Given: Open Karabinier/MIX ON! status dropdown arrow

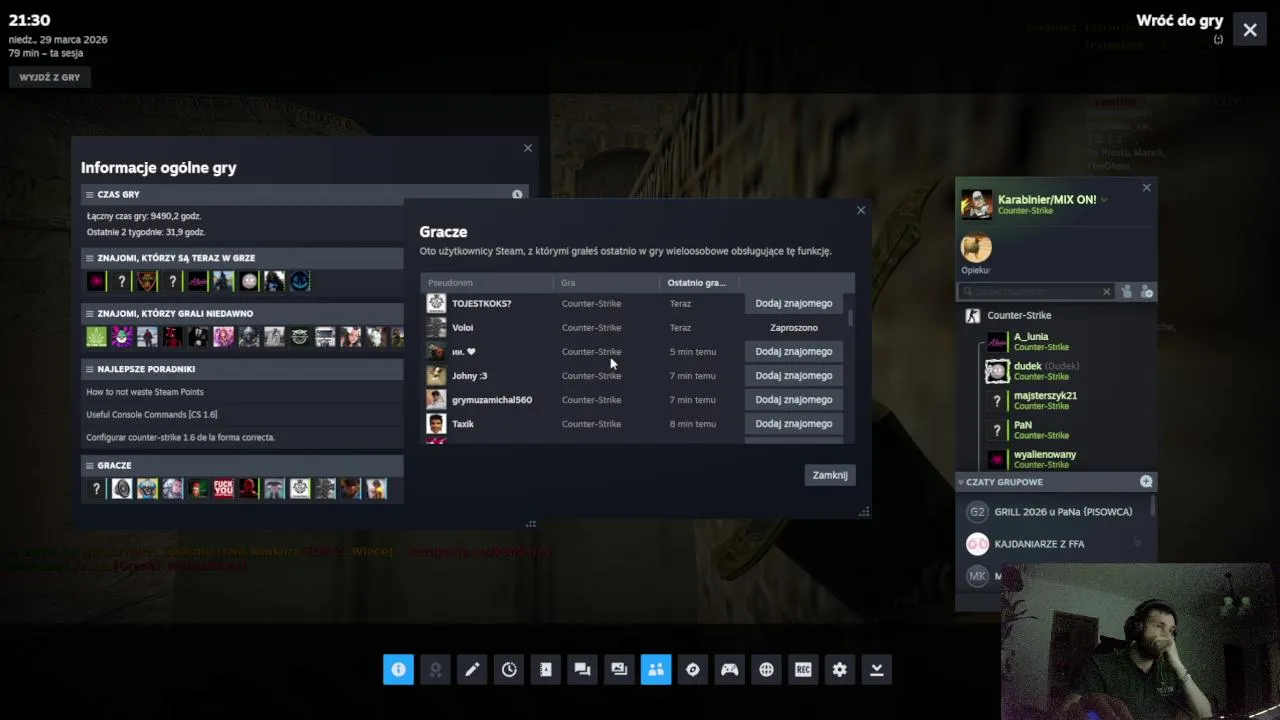Looking at the screenshot, I should (x=1104, y=200).
